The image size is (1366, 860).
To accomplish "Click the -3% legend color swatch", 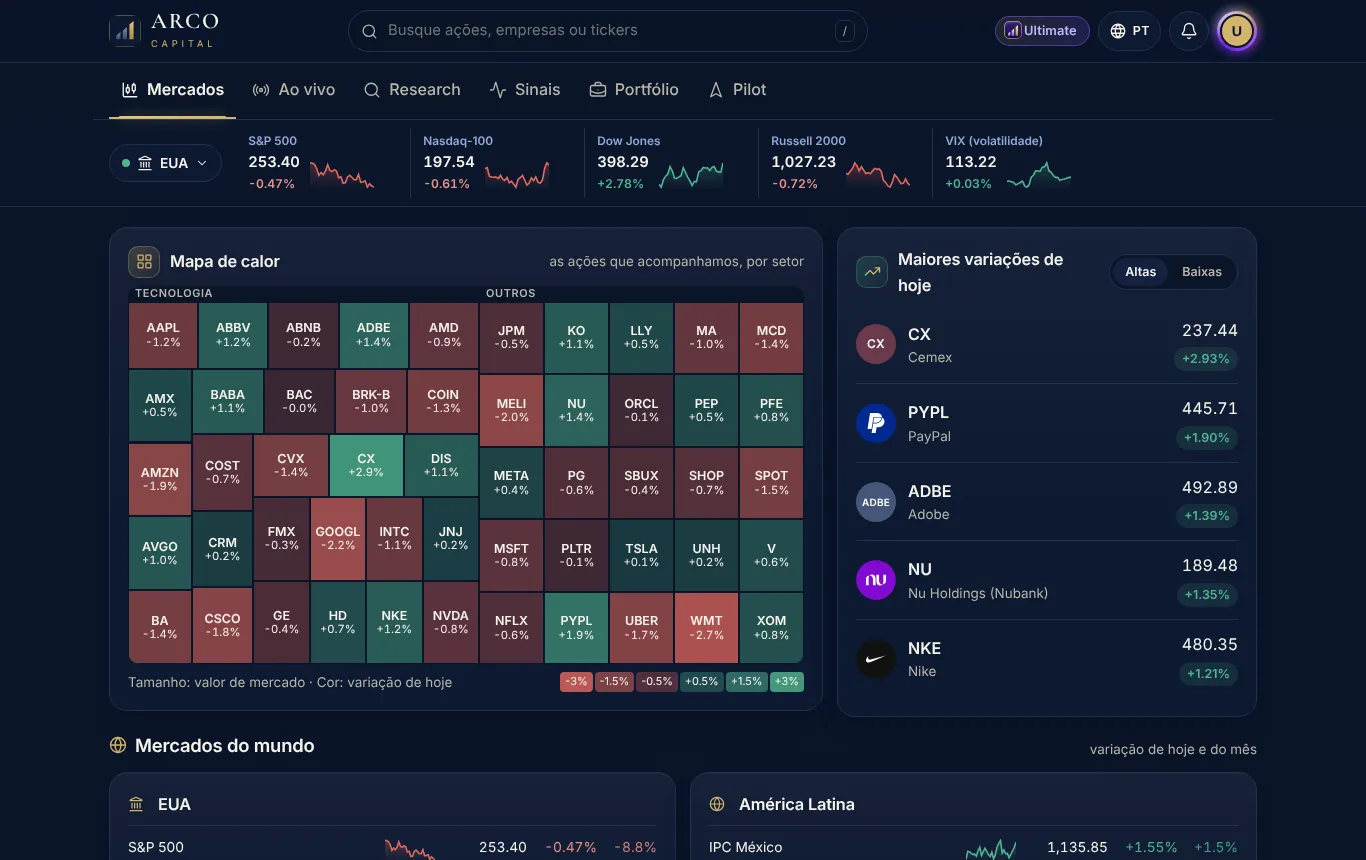I will (x=576, y=682).
